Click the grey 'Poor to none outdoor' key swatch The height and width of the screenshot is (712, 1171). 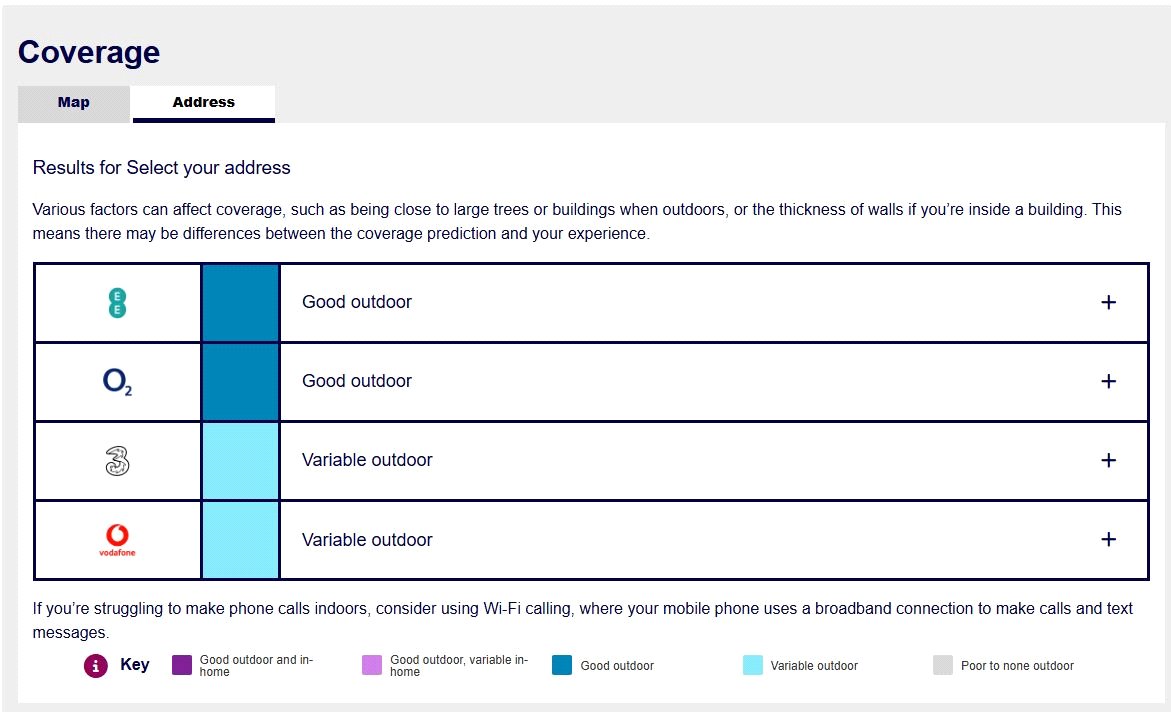pyautogui.click(x=943, y=665)
